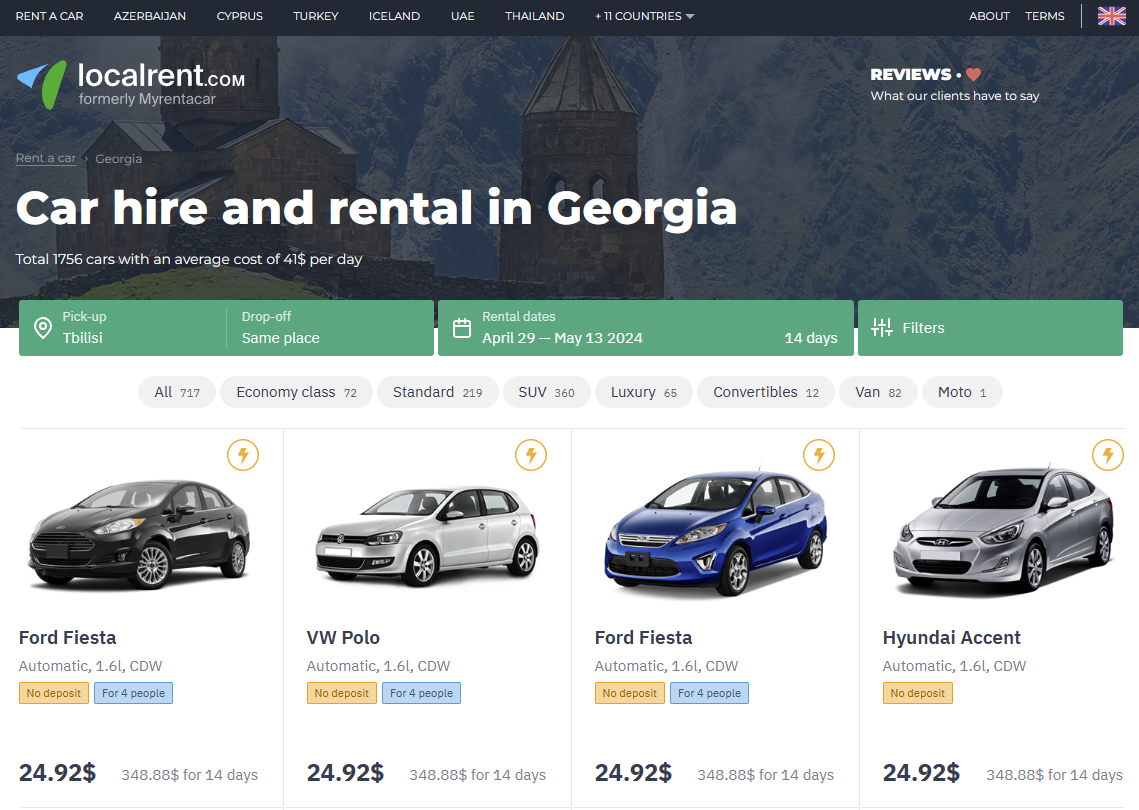This screenshot has width=1139, height=810.
Task: Open Turkey in the top menu
Action: click(x=316, y=16)
